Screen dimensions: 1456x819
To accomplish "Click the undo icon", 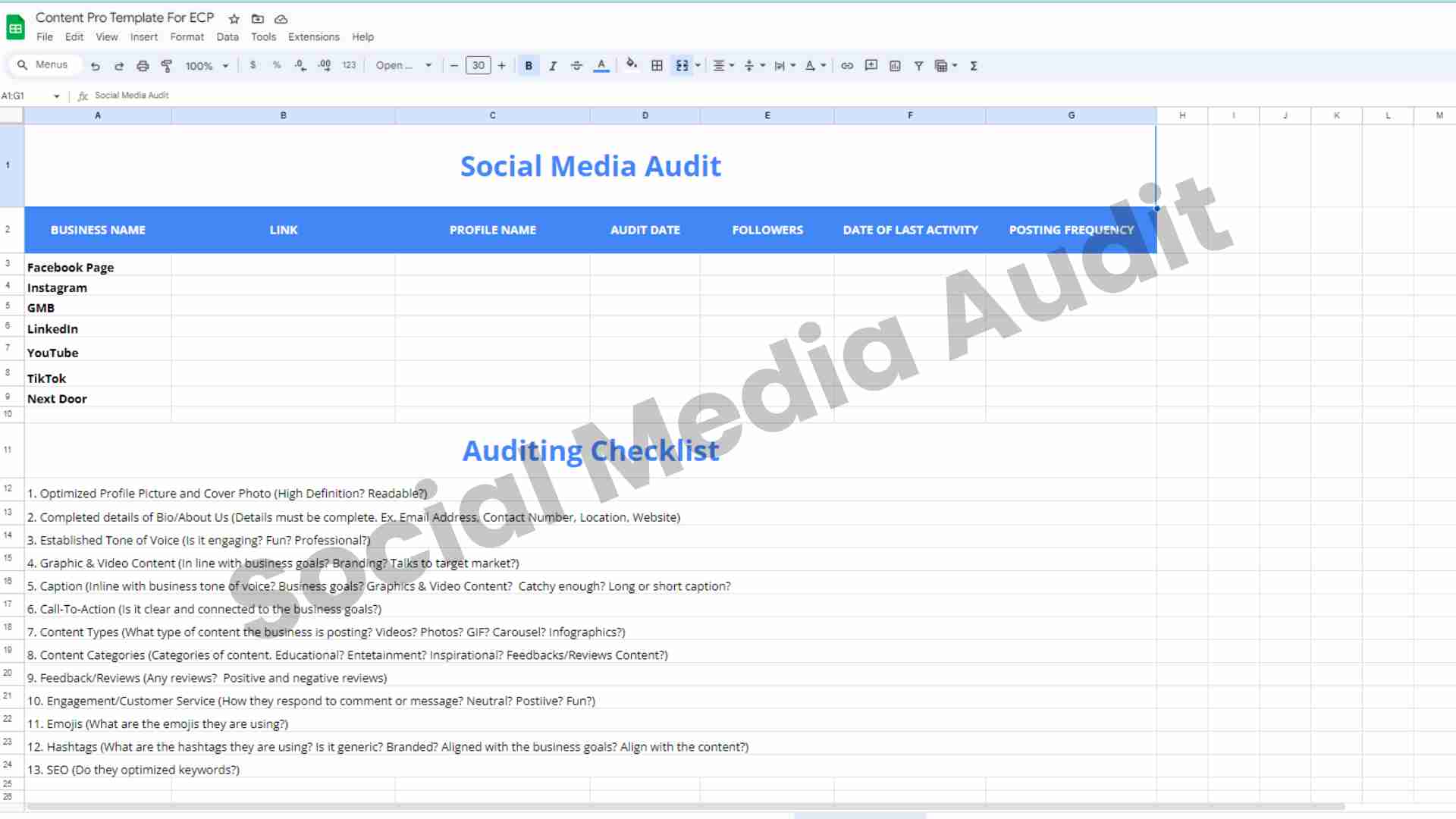I will click(x=96, y=66).
